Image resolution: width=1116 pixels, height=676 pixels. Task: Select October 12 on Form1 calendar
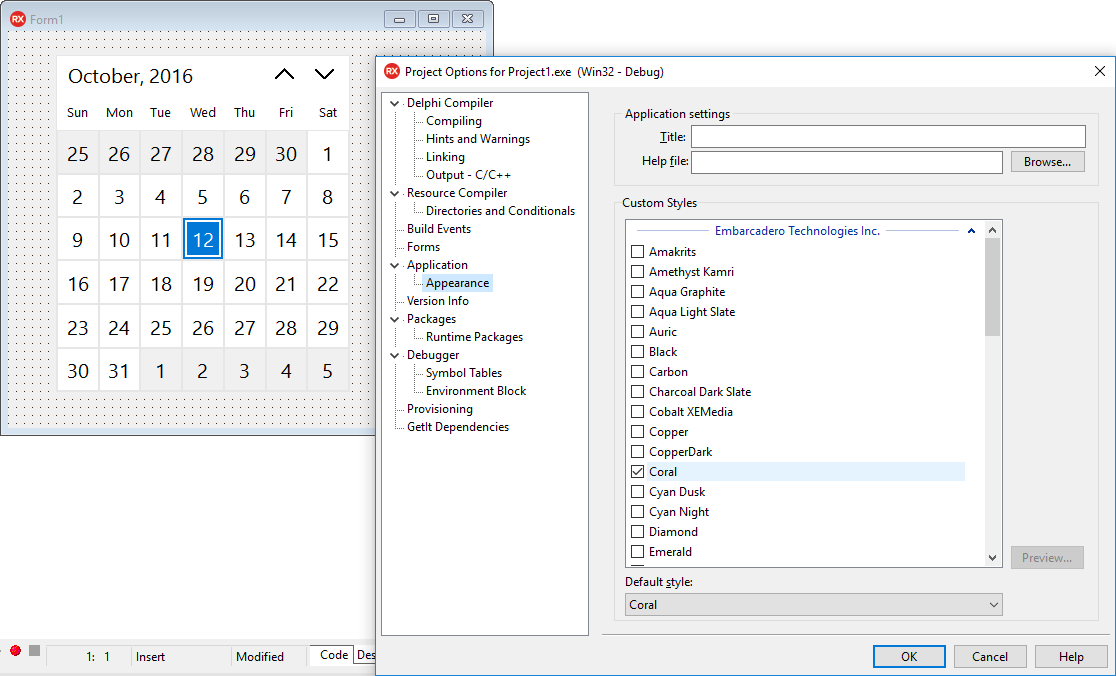pos(203,239)
